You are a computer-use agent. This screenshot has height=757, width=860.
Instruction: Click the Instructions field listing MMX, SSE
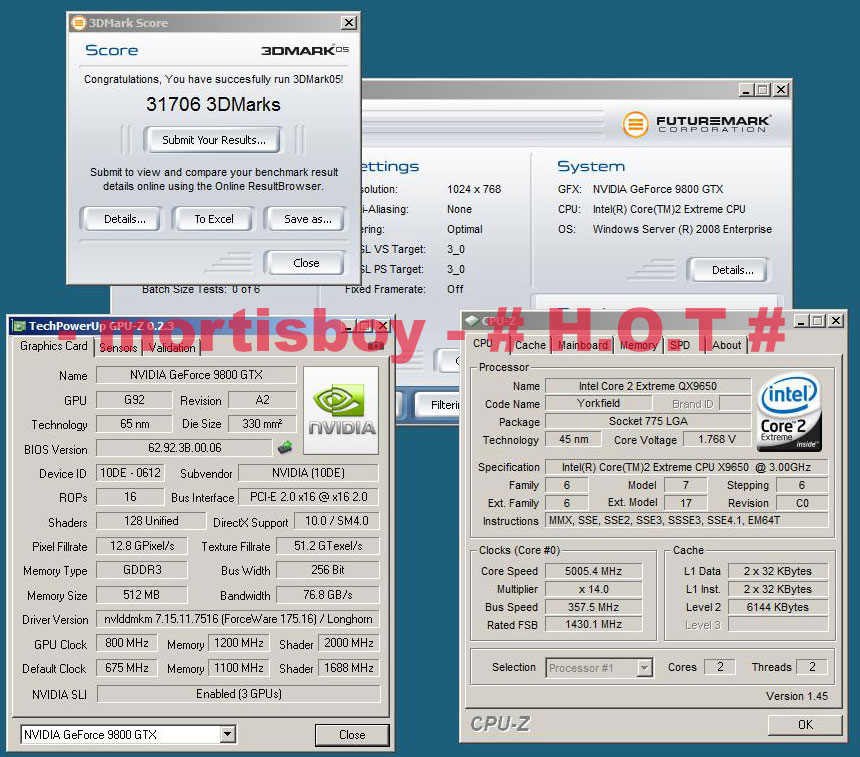pos(686,520)
